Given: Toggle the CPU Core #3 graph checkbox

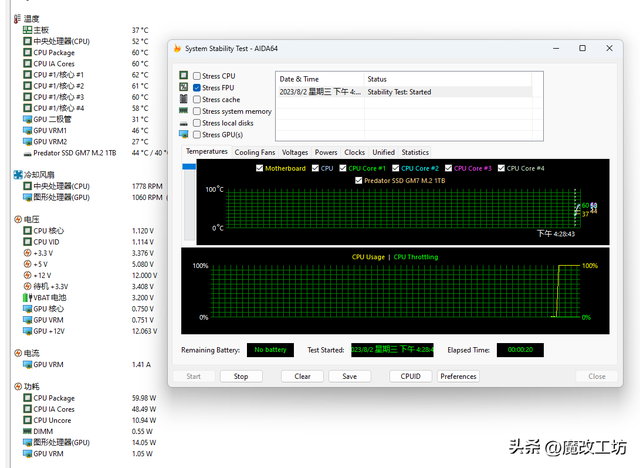Looking at the screenshot, I should [x=449, y=168].
